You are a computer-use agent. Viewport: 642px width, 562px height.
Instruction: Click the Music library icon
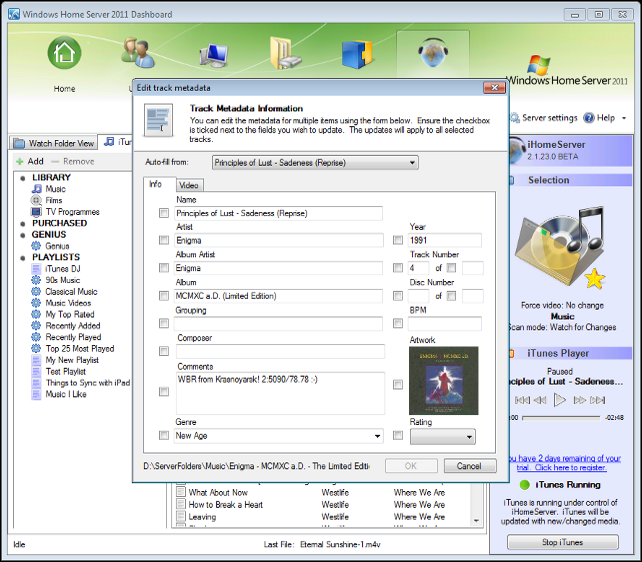37,189
